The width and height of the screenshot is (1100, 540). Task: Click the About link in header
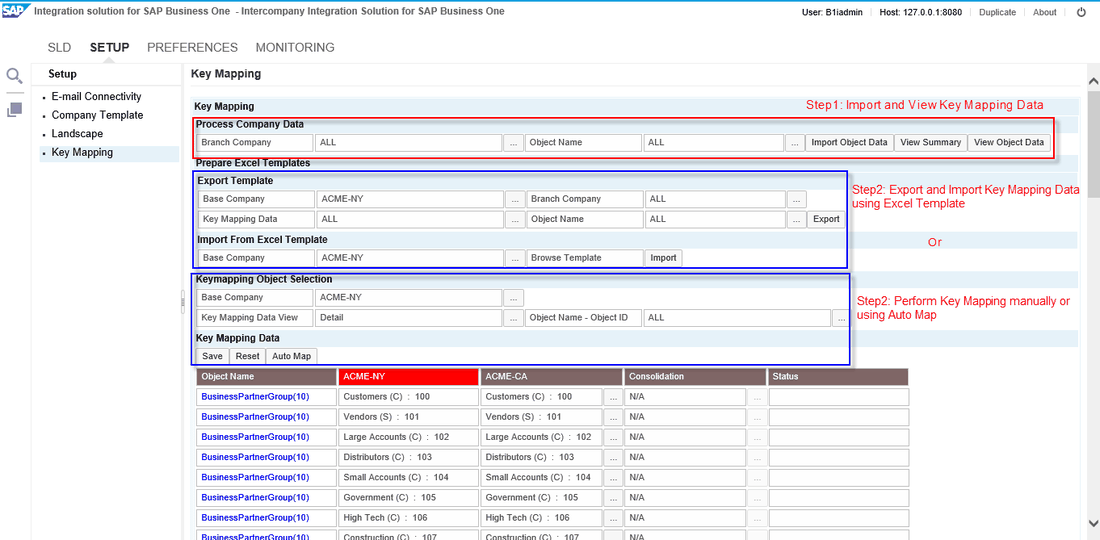click(x=1045, y=13)
